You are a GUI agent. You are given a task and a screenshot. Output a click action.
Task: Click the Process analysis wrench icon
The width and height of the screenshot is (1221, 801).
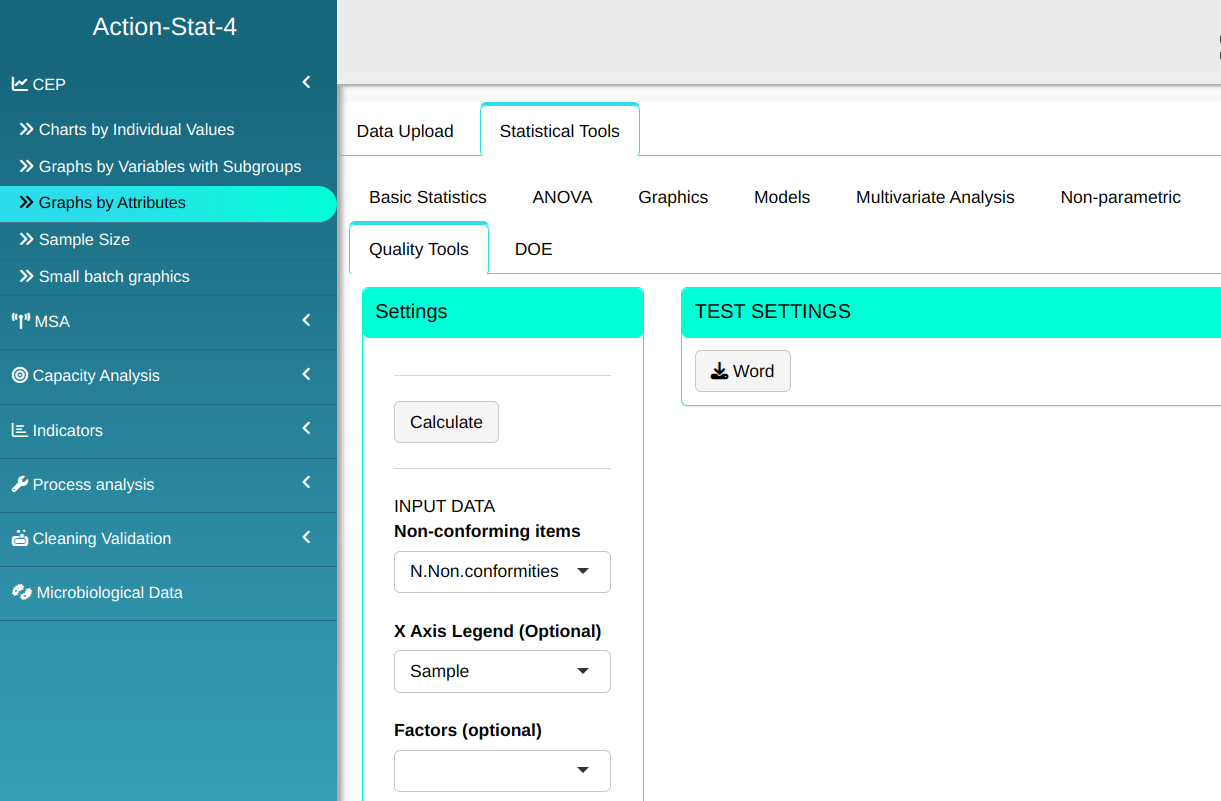(x=19, y=484)
